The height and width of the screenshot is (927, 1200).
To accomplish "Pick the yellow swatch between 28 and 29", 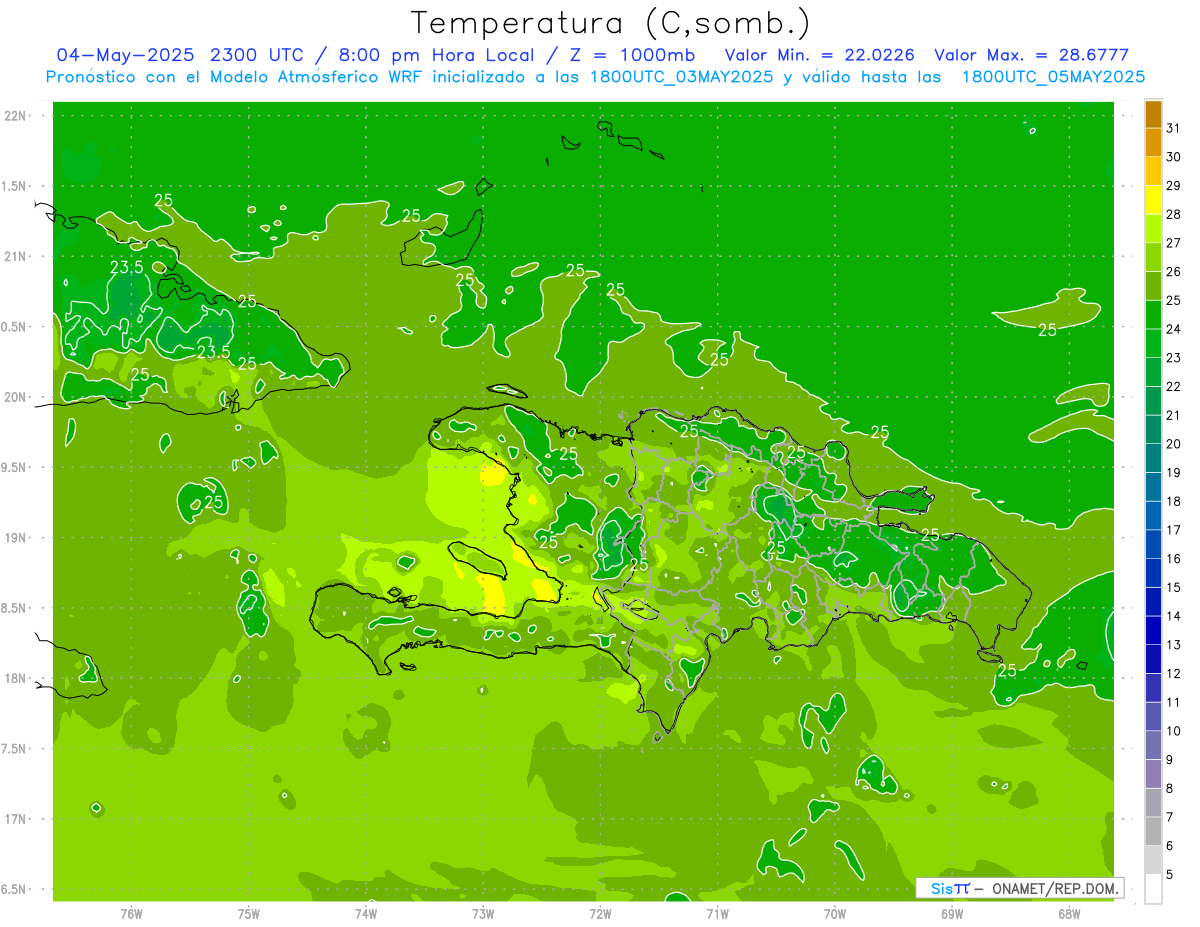I will 1153,200.
